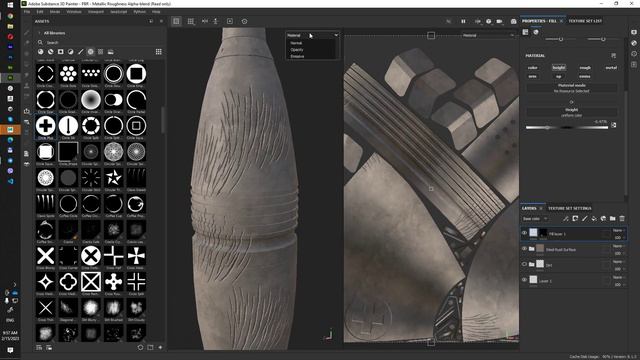Adjust the height uniform color grayscale slider
Screen dimensions: 640x360
click(567, 128)
